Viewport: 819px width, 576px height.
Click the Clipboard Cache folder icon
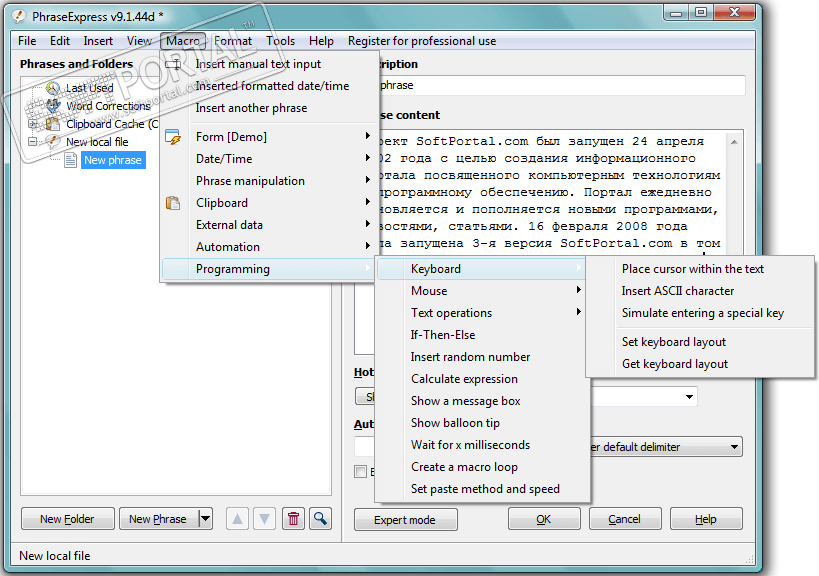pos(53,124)
